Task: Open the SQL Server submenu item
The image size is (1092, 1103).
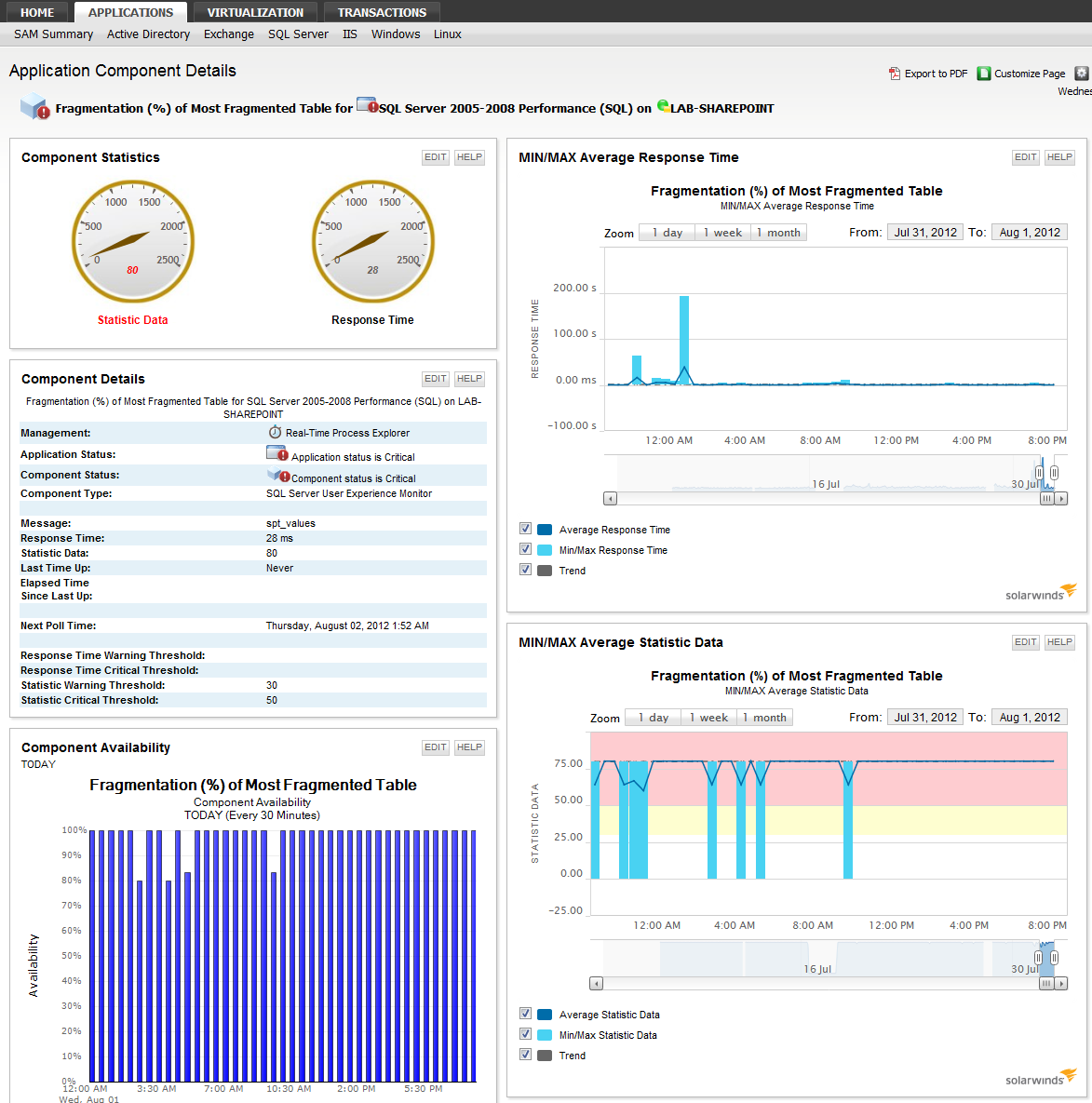Action: tap(298, 34)
